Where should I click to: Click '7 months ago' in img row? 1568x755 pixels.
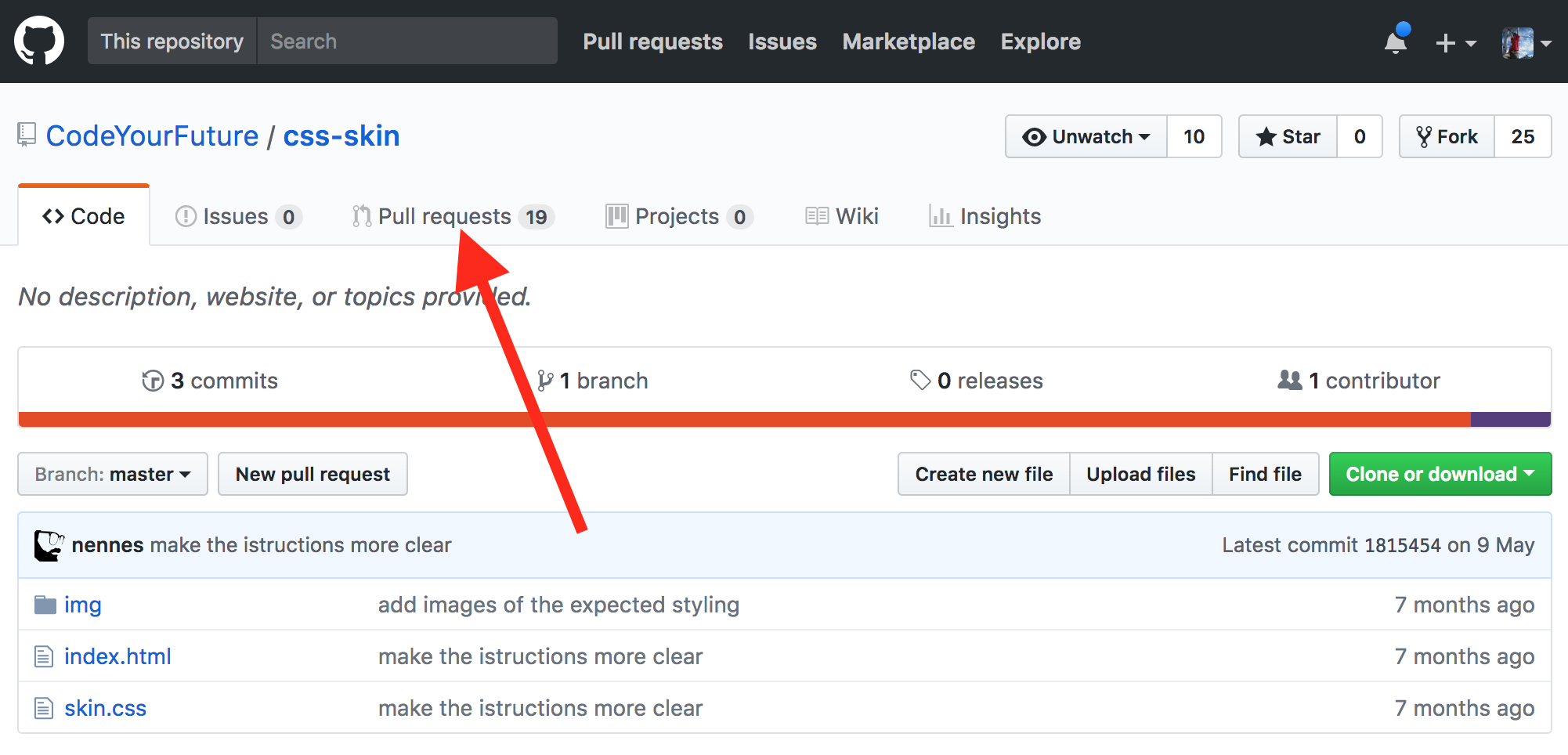point(1465,605)
